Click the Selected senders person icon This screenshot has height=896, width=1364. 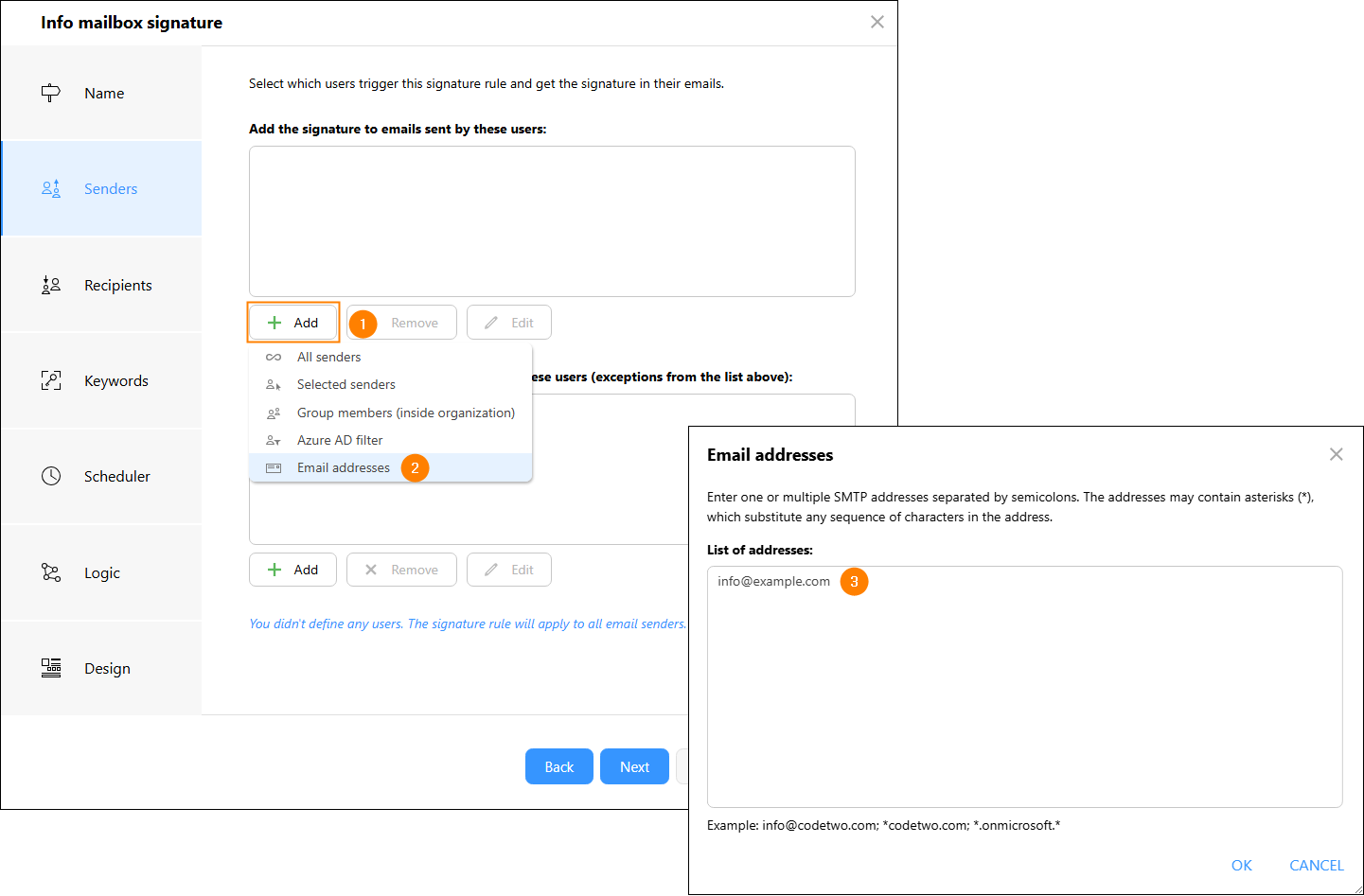point(274,384)
